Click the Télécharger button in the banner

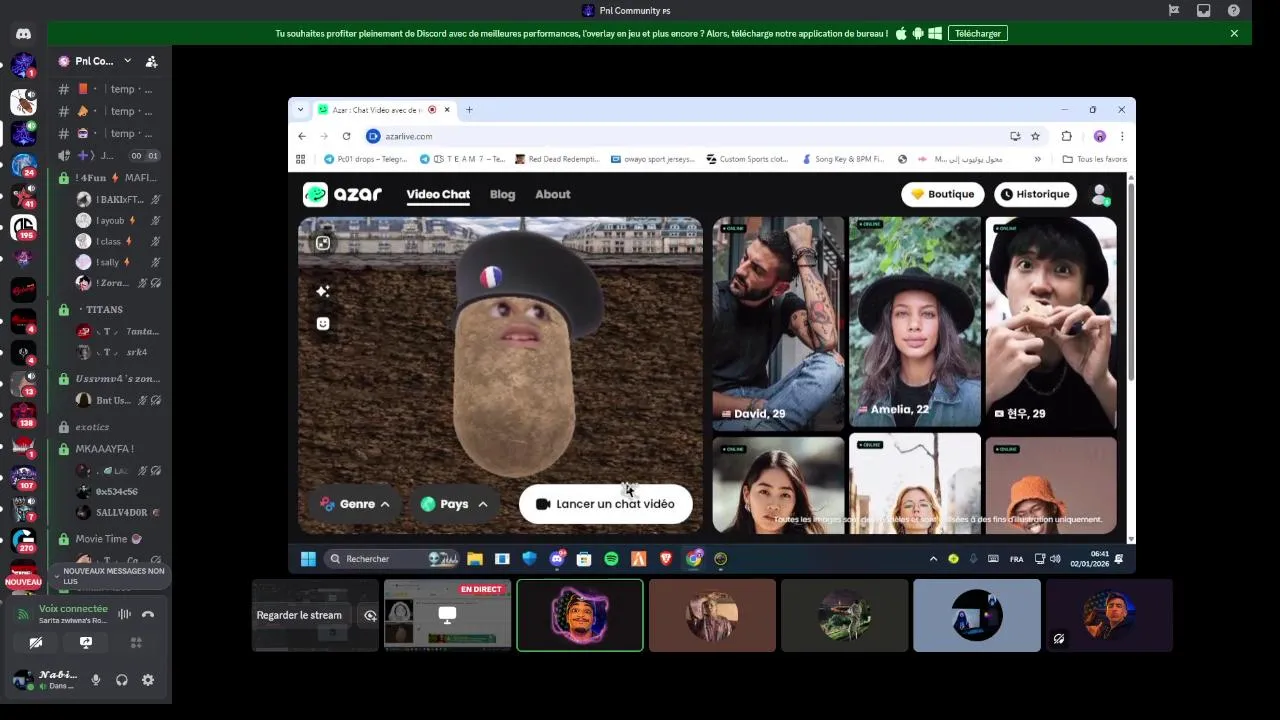977,33
